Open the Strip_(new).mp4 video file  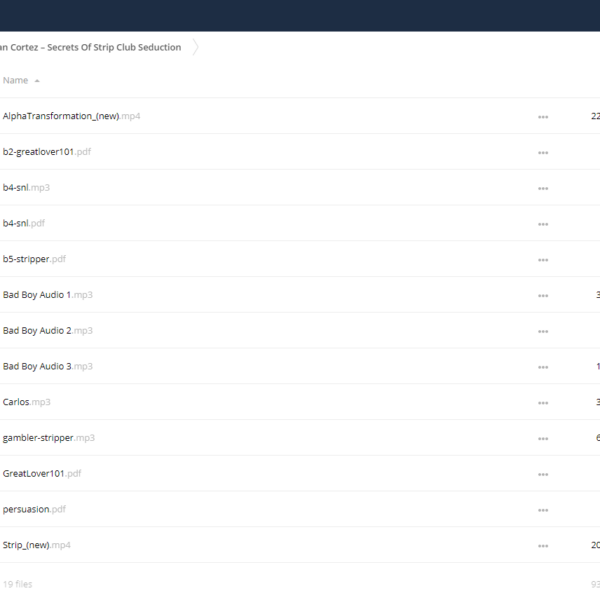(36, 545)
